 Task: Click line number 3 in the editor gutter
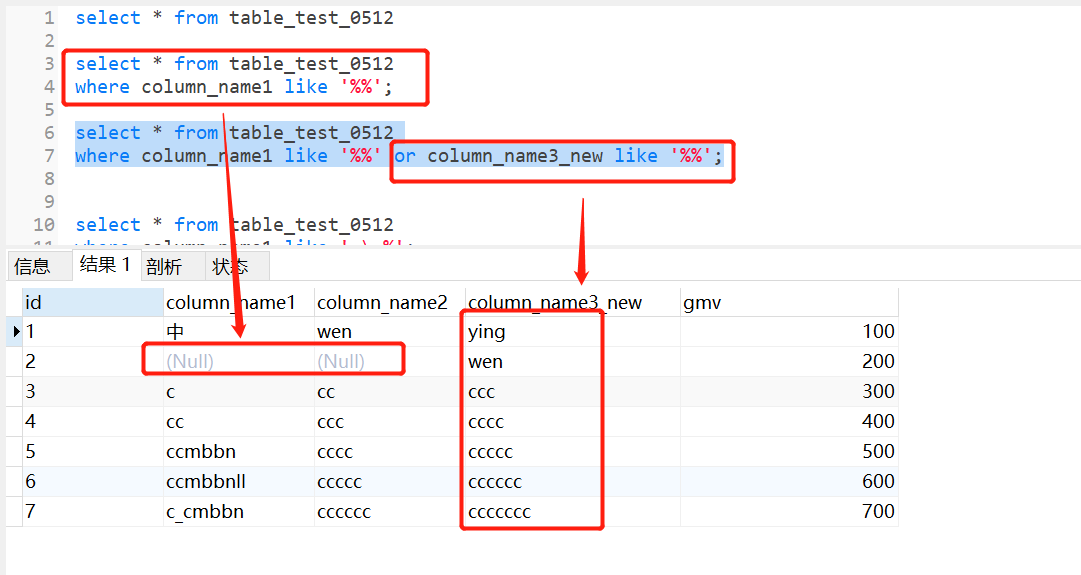click(49, 64)
